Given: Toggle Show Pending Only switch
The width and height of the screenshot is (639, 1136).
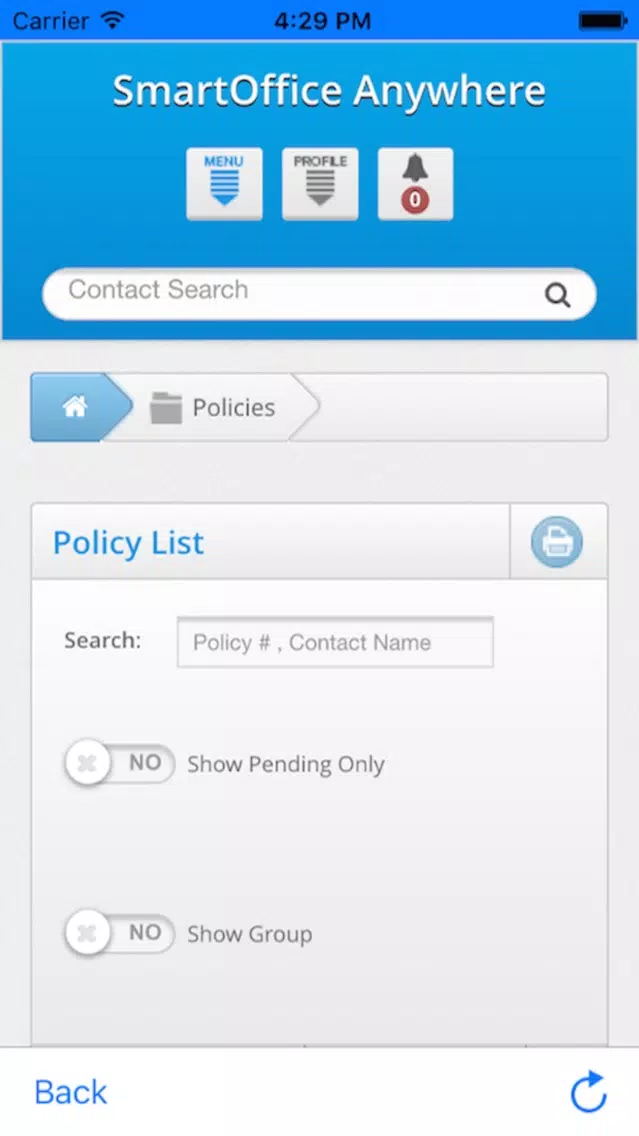Looking at the screenshot, I should [120, 764].
